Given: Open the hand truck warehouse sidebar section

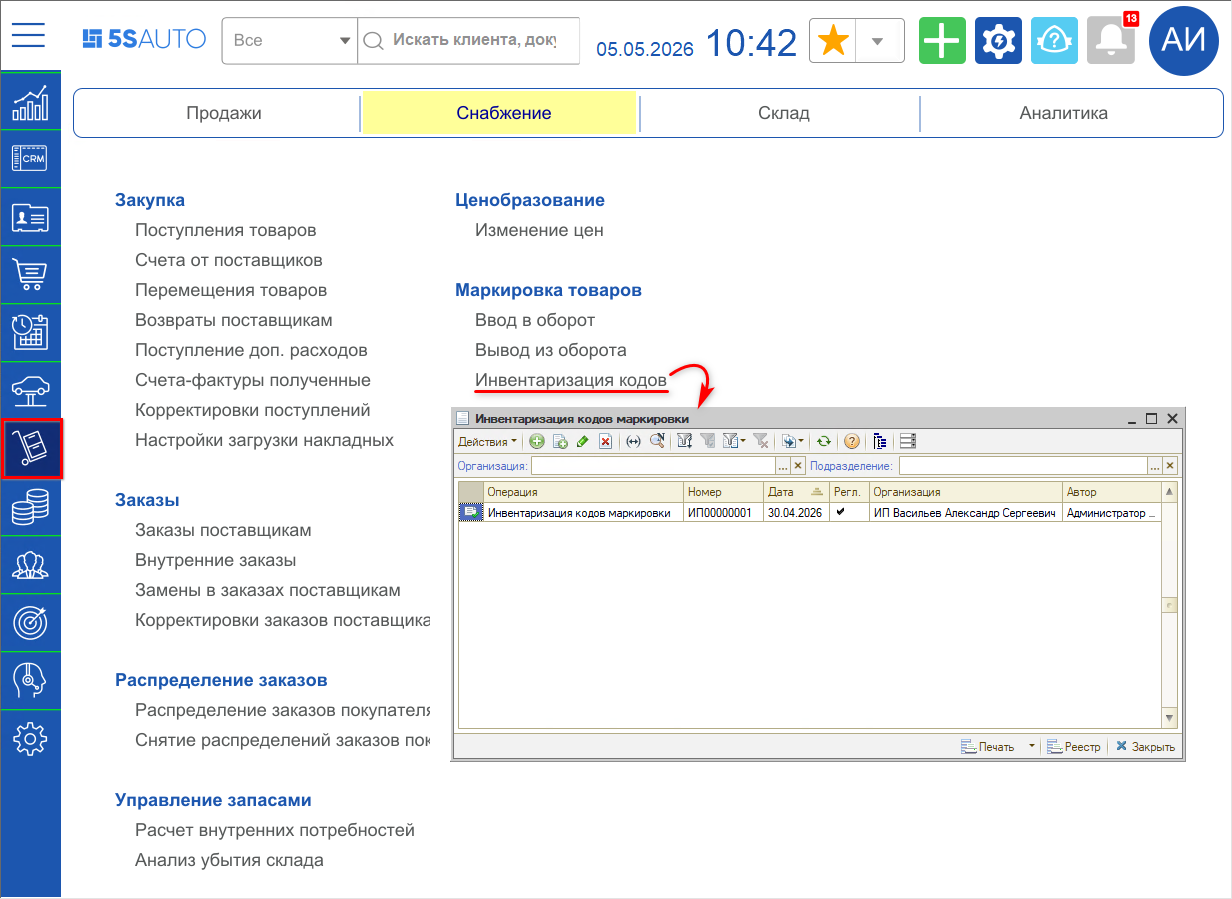Looking at the screenshot, I should pos(32,449).
